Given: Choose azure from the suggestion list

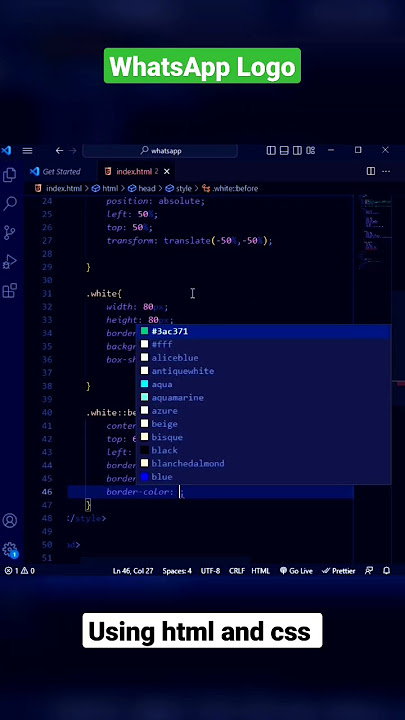Looking at the screenshot, I should pyautogui.click(x=263, y=411).
